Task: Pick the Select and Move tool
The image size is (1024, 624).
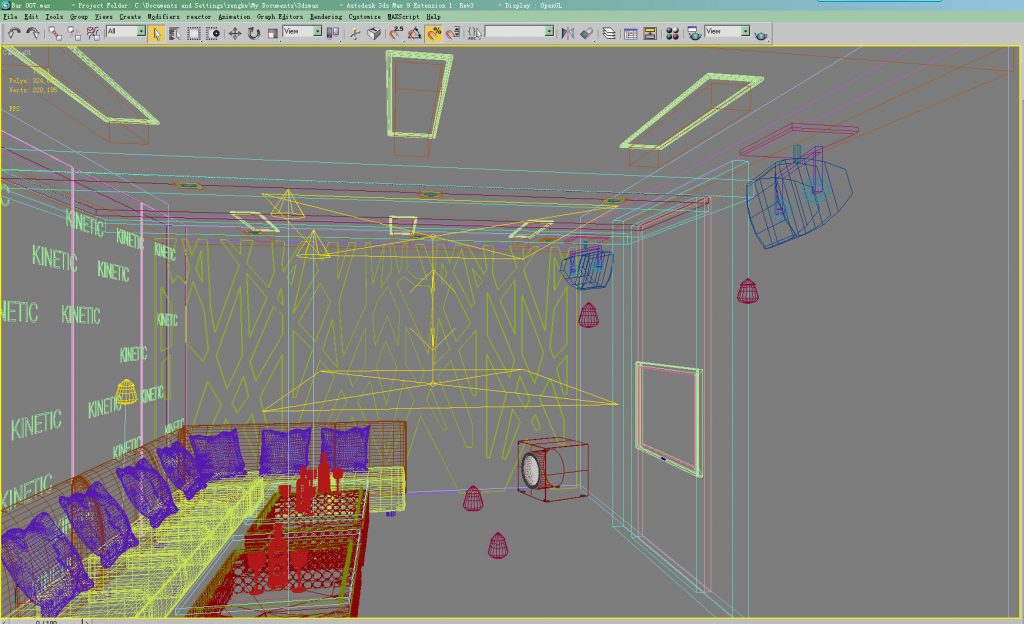Action: pyautogui.click(x=235, y=33)
